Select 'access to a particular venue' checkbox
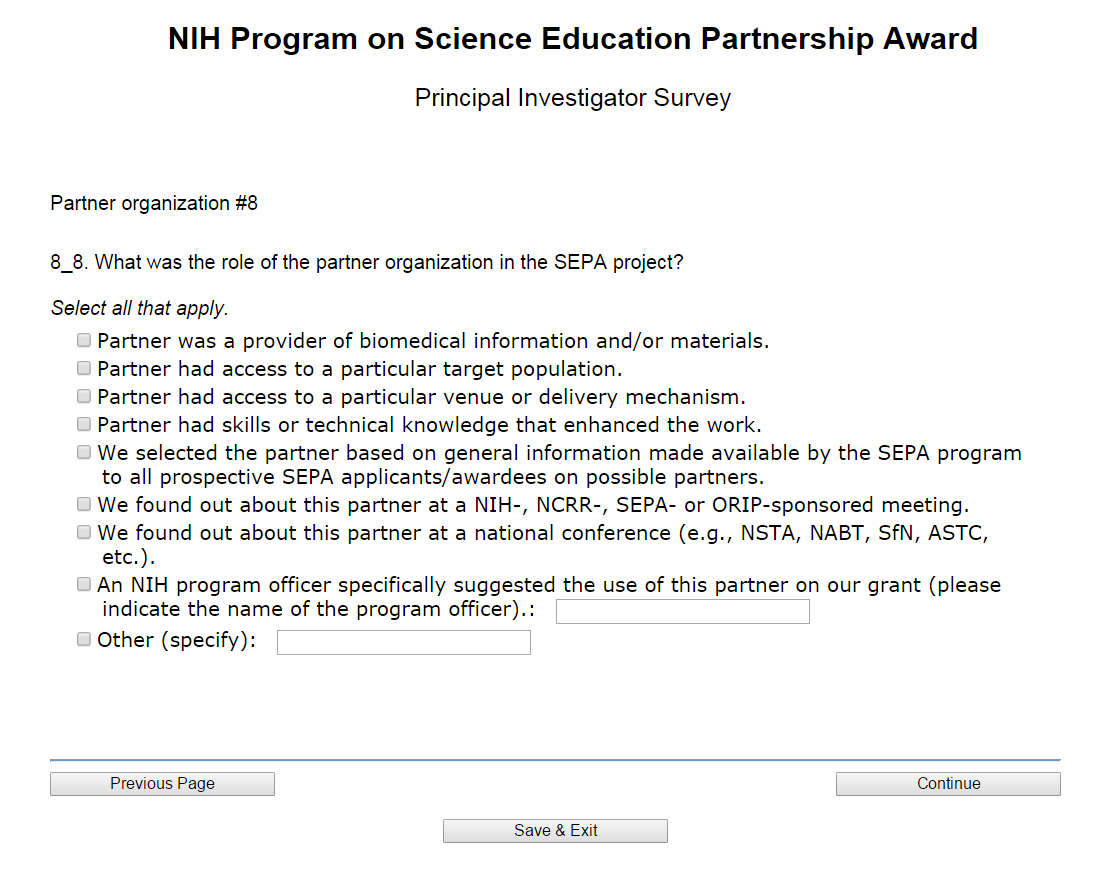Screen dimensions: 1106x885 point(84,397)
